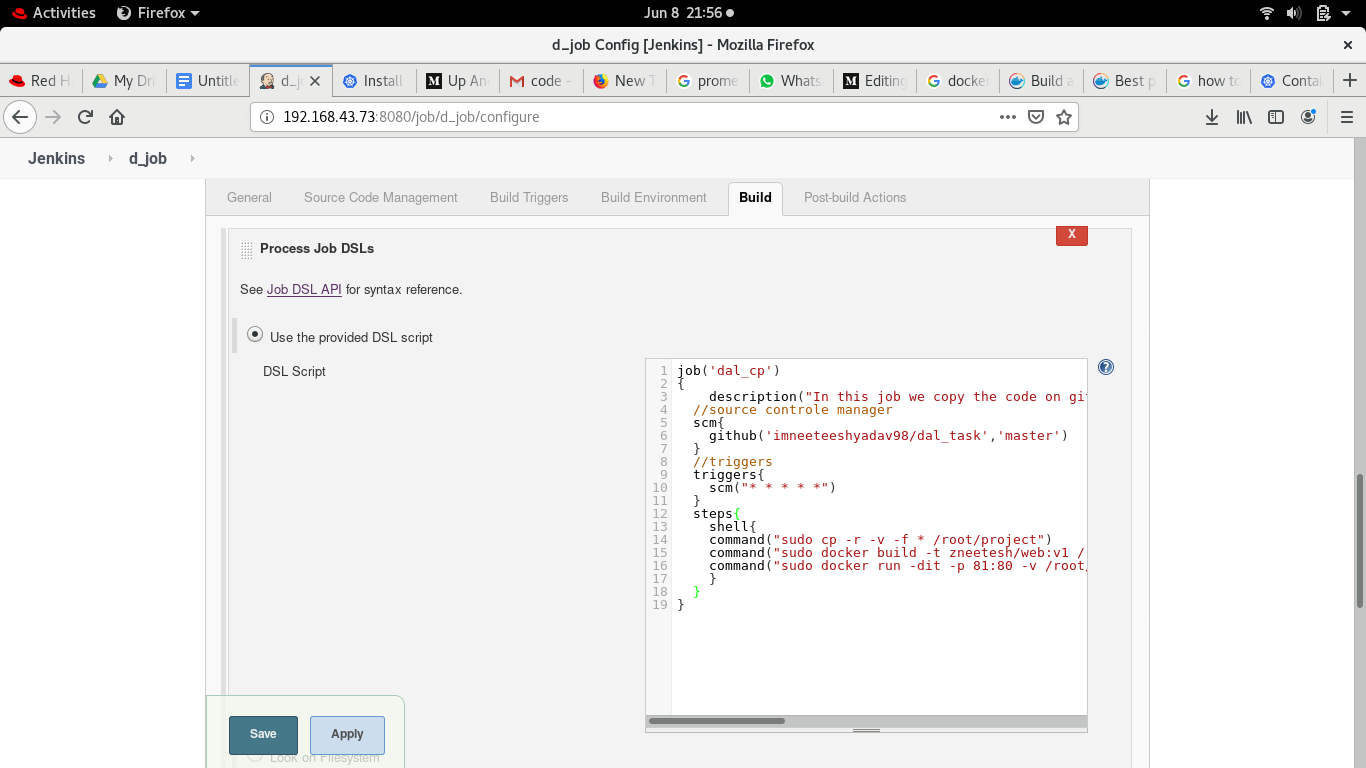Go to d_job breadcrumb link
Viewport: 1366px width, 768px height.
pos(148,159)
